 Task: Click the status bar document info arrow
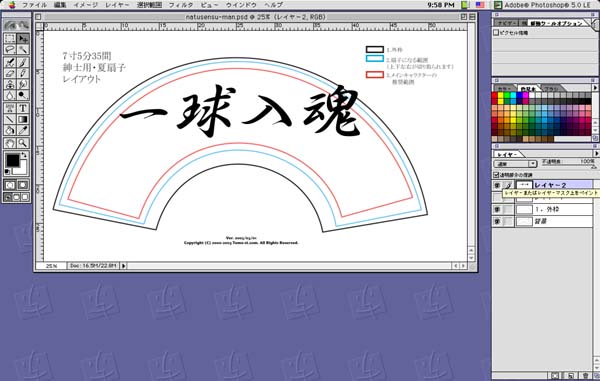coord(124,265)
